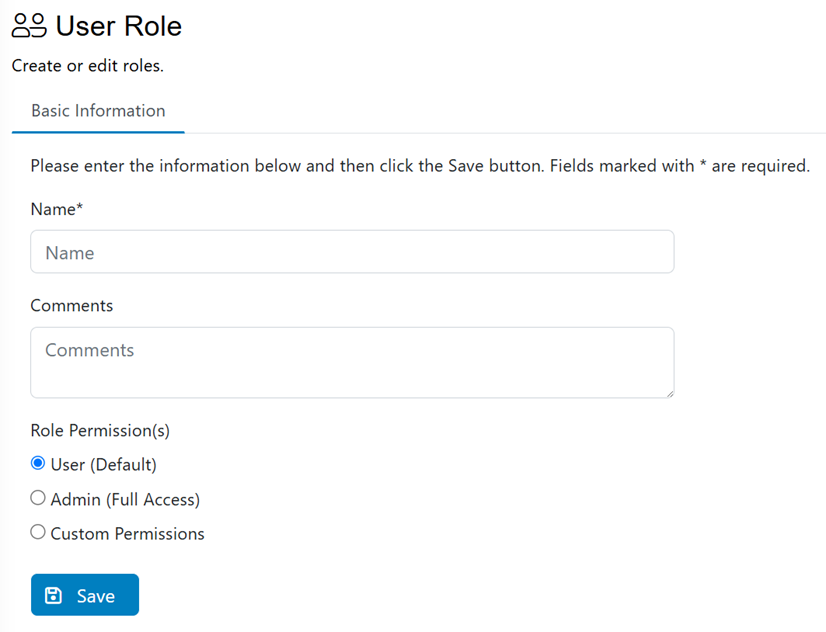Select the User (Default) radio button
The width and height of the screenshot is (826, 632).
38,463
